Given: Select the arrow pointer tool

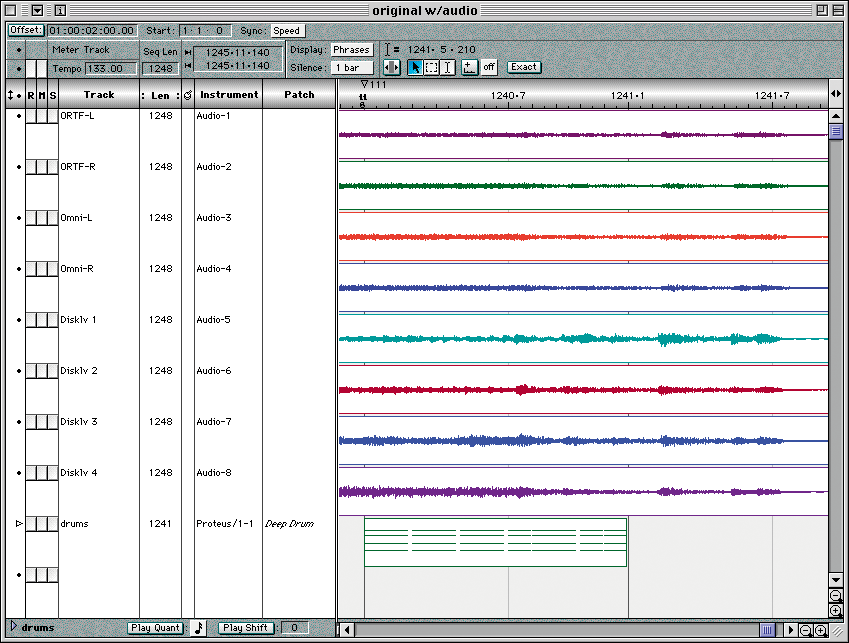Looking at the screenshot, I should tap(415, 67).
